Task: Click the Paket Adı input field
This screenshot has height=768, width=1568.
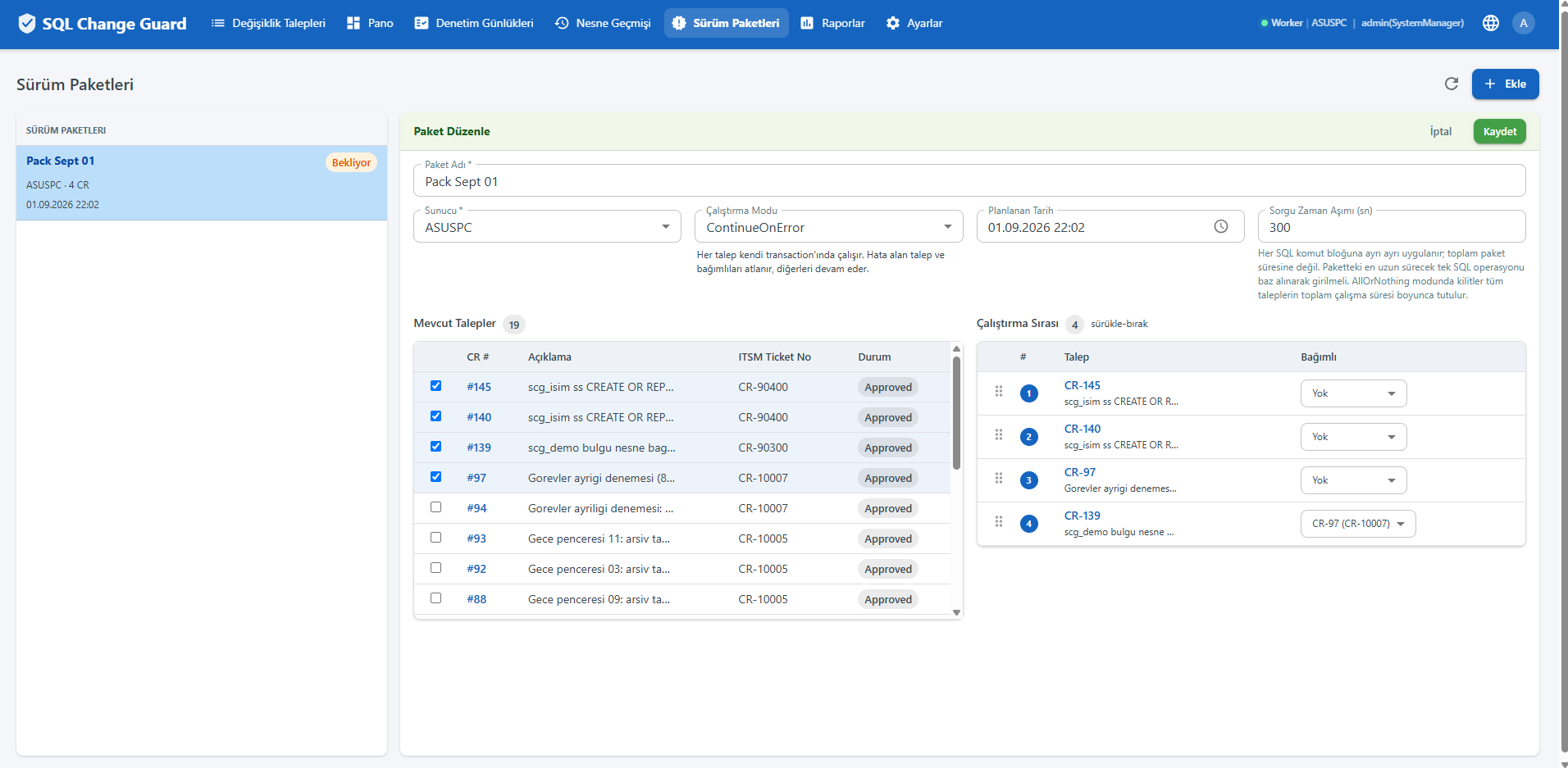Action: coord(969,180)
